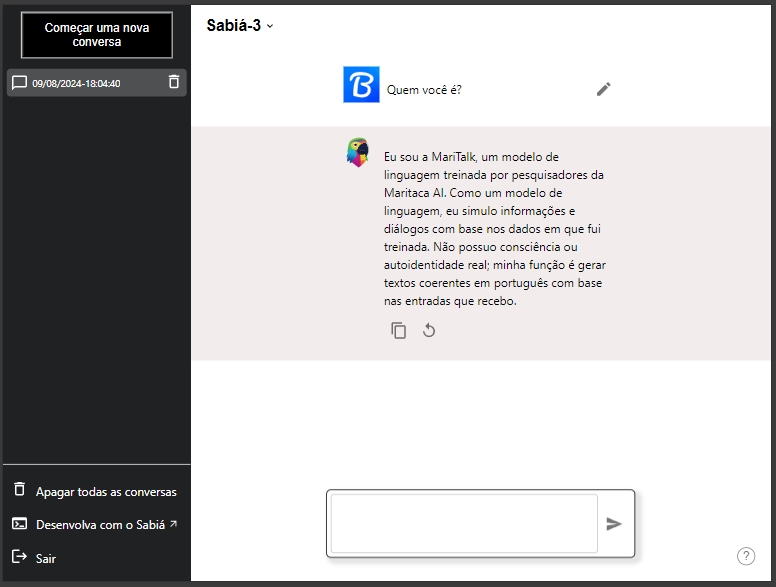
Task: Start a new conversation with Começar uma nova conversa
Action: click(97, 35)
